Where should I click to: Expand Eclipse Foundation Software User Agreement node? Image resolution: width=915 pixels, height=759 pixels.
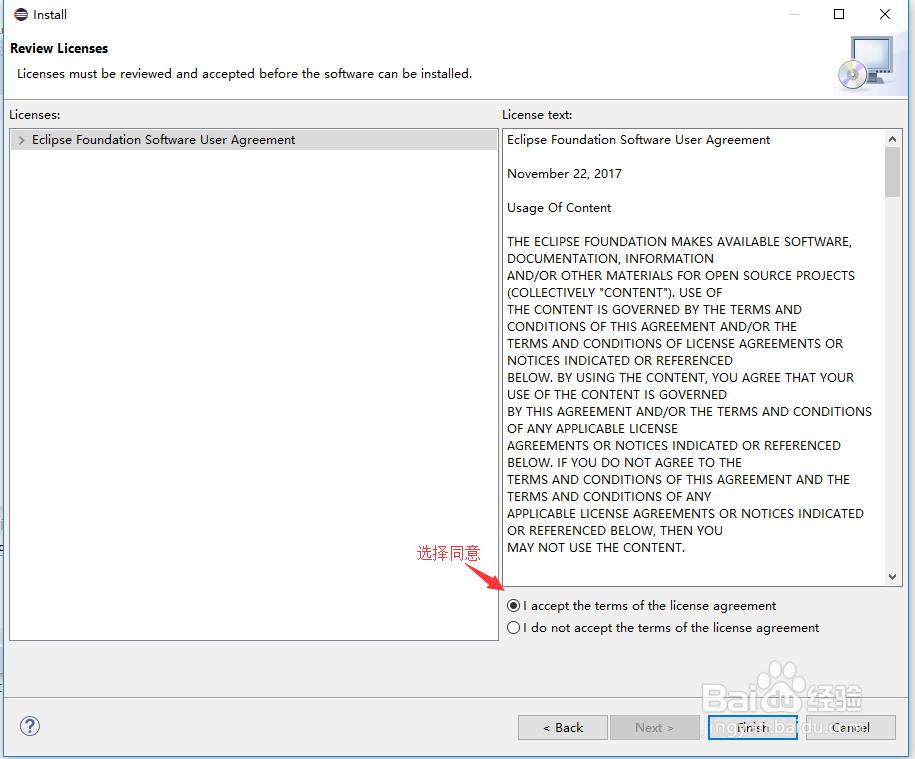[x=22, y=140]
